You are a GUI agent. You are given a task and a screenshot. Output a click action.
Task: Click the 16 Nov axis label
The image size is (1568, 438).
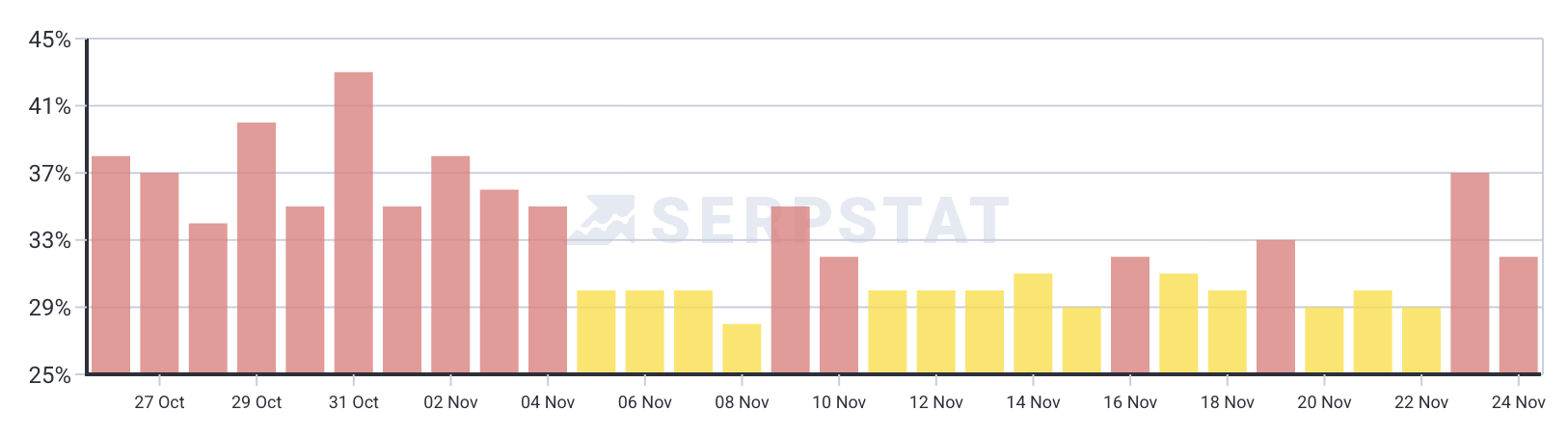pos(1130,402)
